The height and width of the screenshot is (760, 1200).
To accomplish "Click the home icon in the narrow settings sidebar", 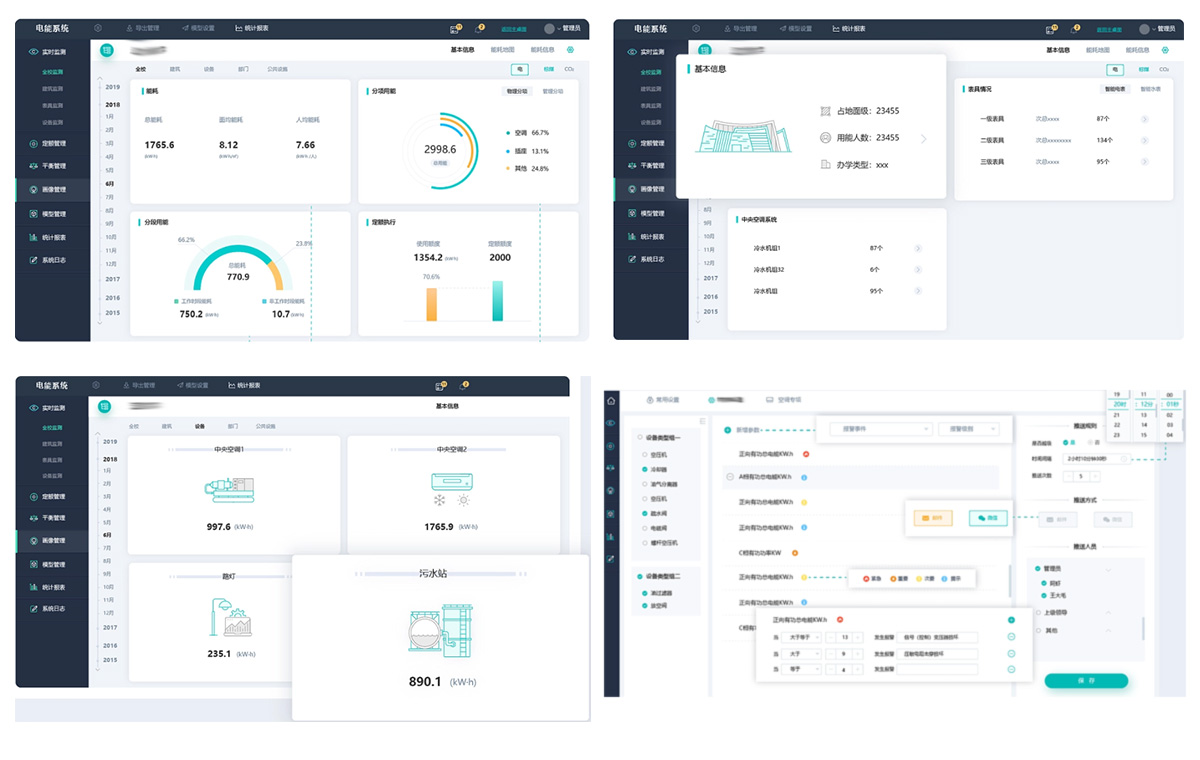I will click(611, 401).
